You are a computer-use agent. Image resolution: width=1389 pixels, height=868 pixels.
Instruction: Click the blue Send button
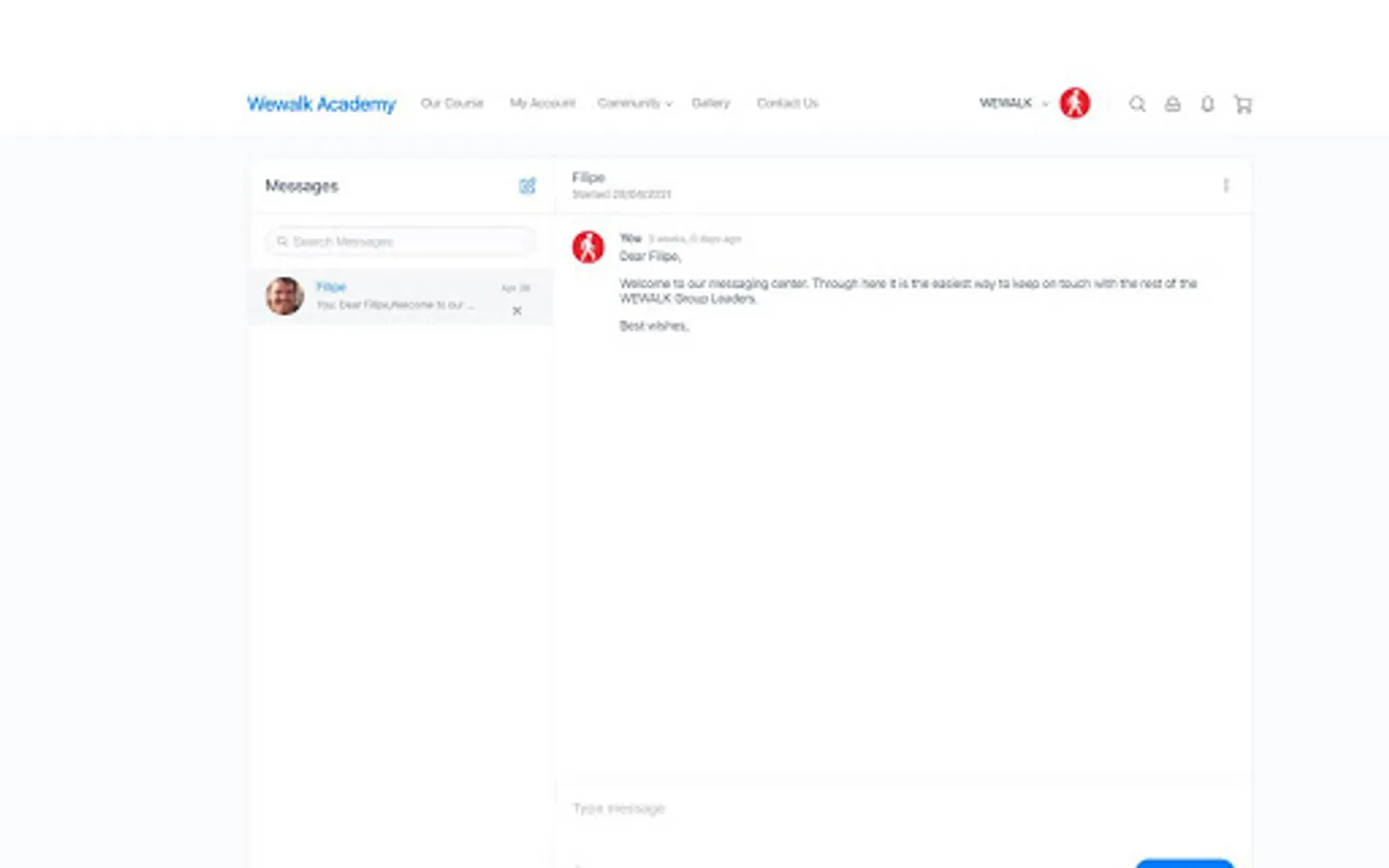(1185, 863)
